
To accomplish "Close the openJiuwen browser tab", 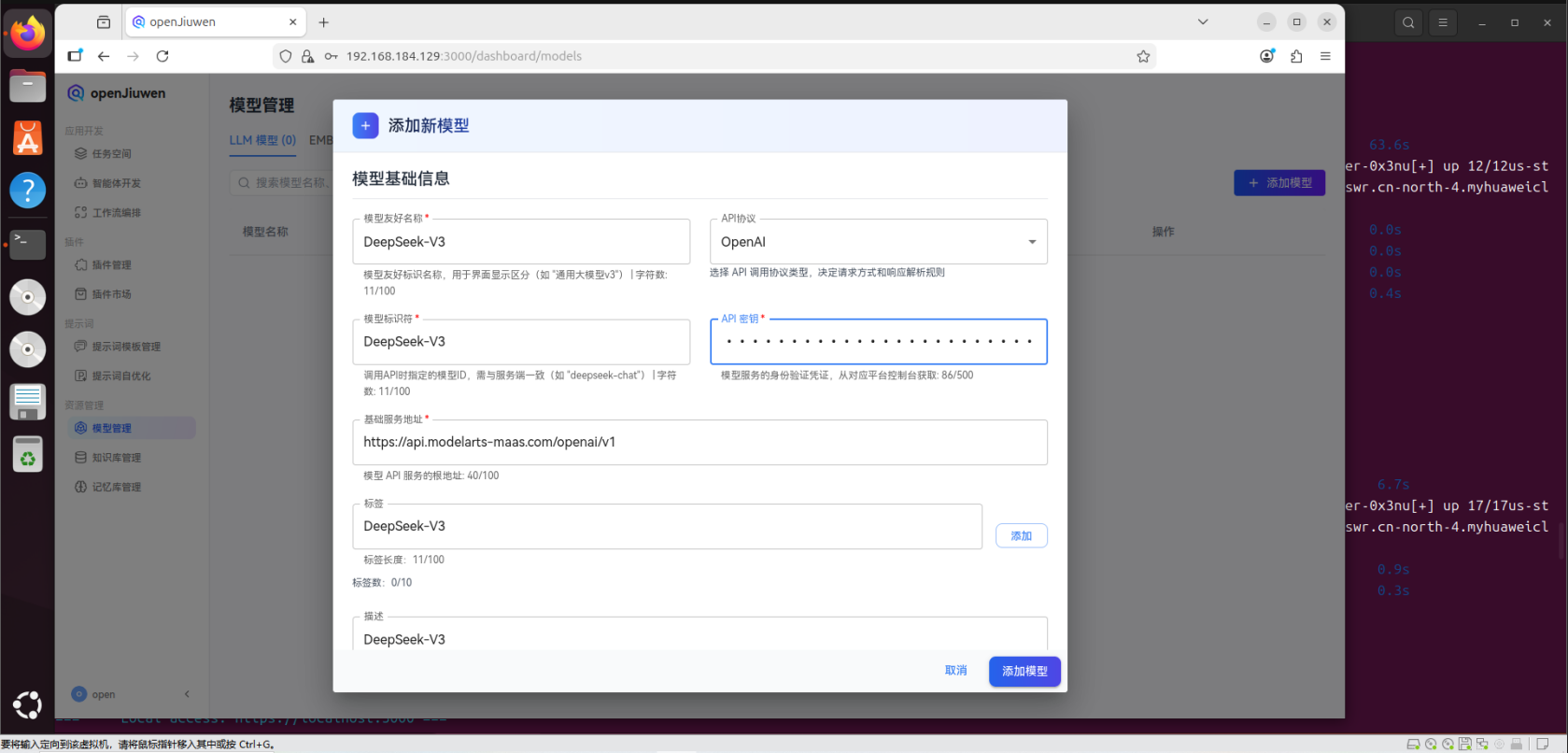I will [x=292, y=22].
